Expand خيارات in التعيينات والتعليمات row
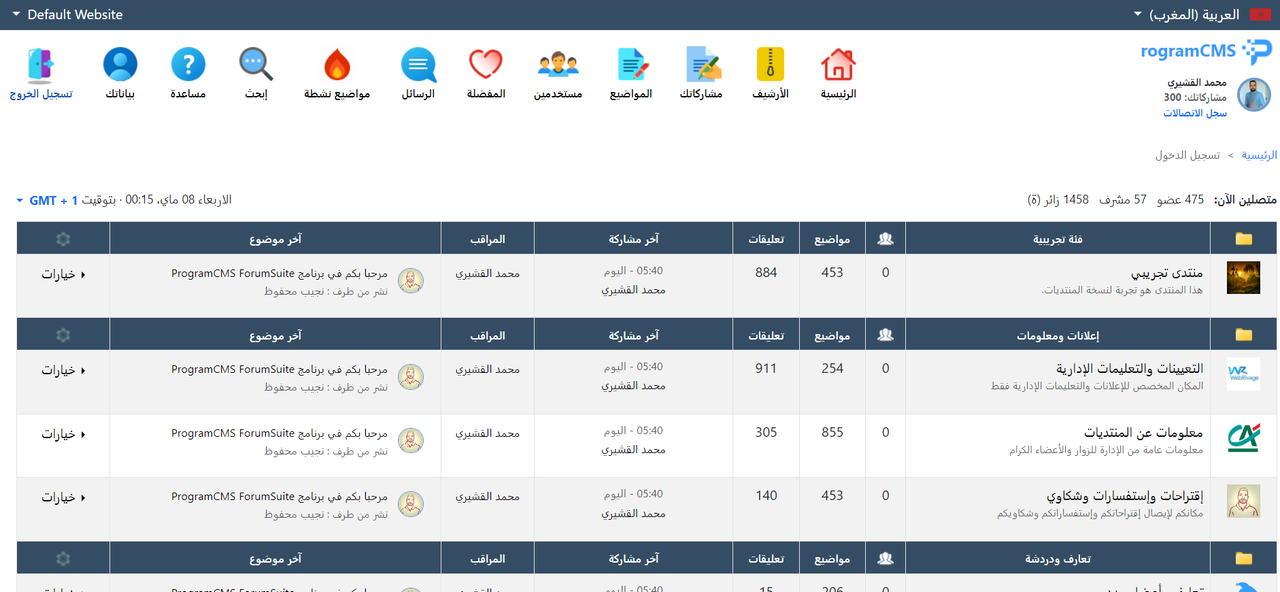The height and width of the screenshot is (592, 1280). [63, 370]
